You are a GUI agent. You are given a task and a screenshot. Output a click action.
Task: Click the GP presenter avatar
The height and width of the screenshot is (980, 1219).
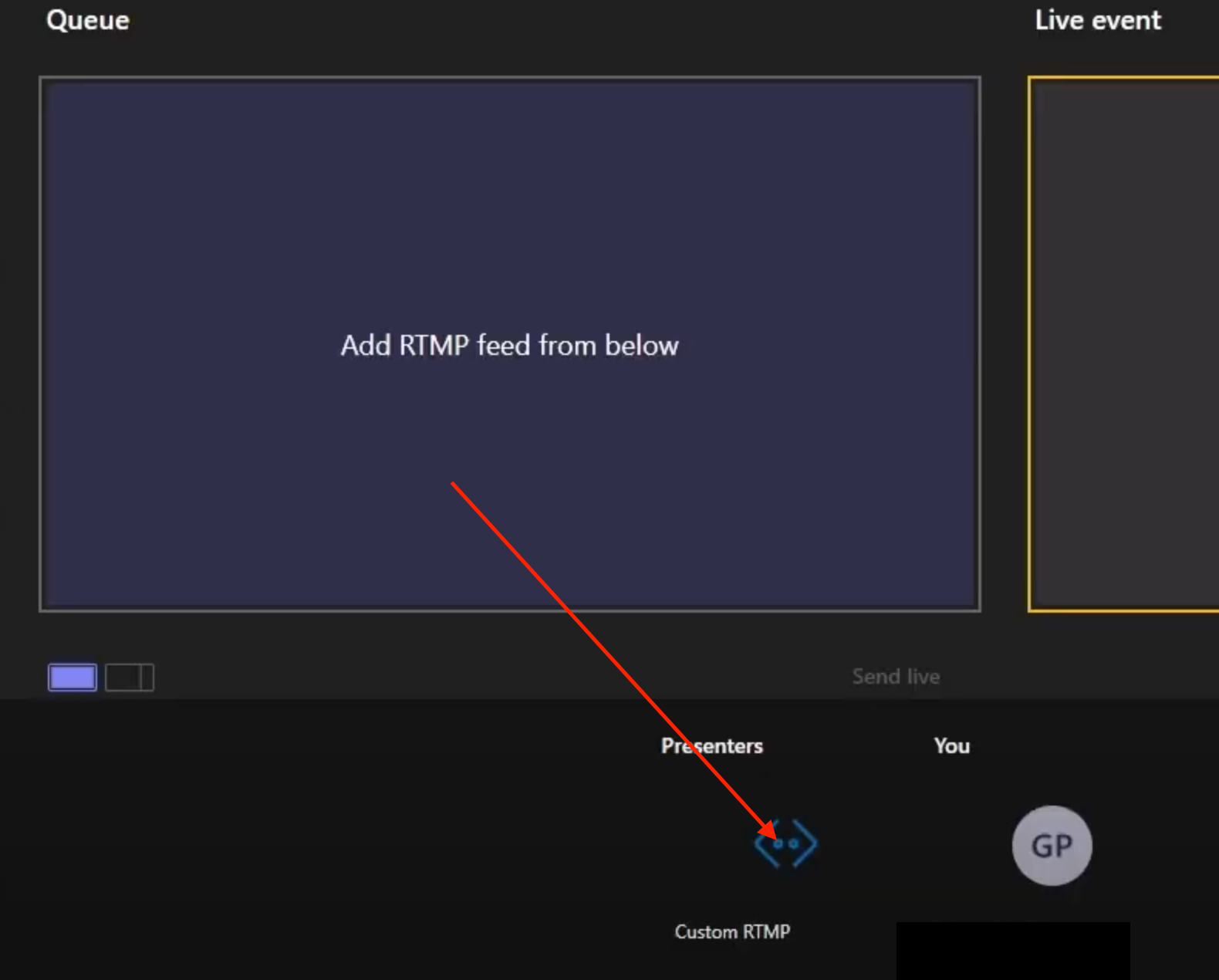pos(1052,846)
